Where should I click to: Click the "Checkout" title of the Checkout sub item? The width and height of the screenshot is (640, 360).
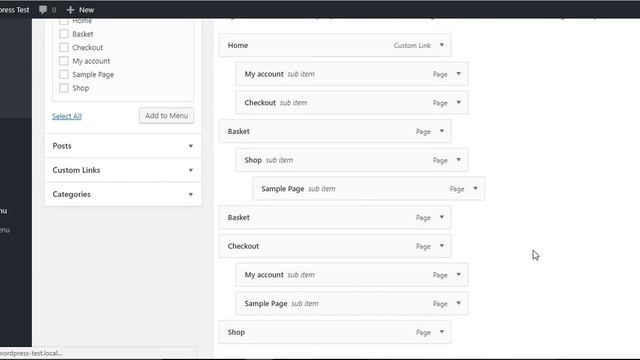pos(260,102)
